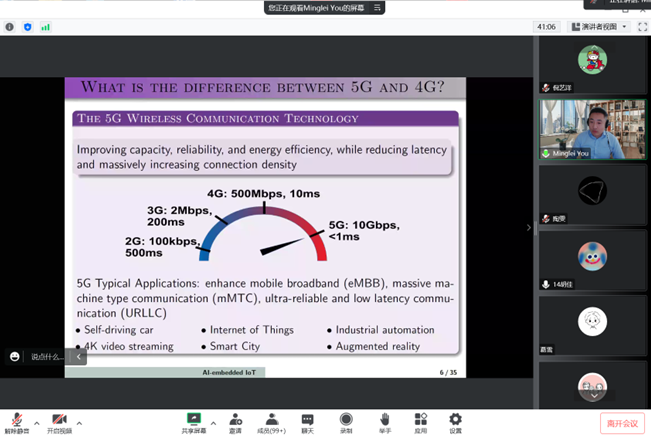Click the Share Screen (共享屏幕) icon

coord(194,420)
